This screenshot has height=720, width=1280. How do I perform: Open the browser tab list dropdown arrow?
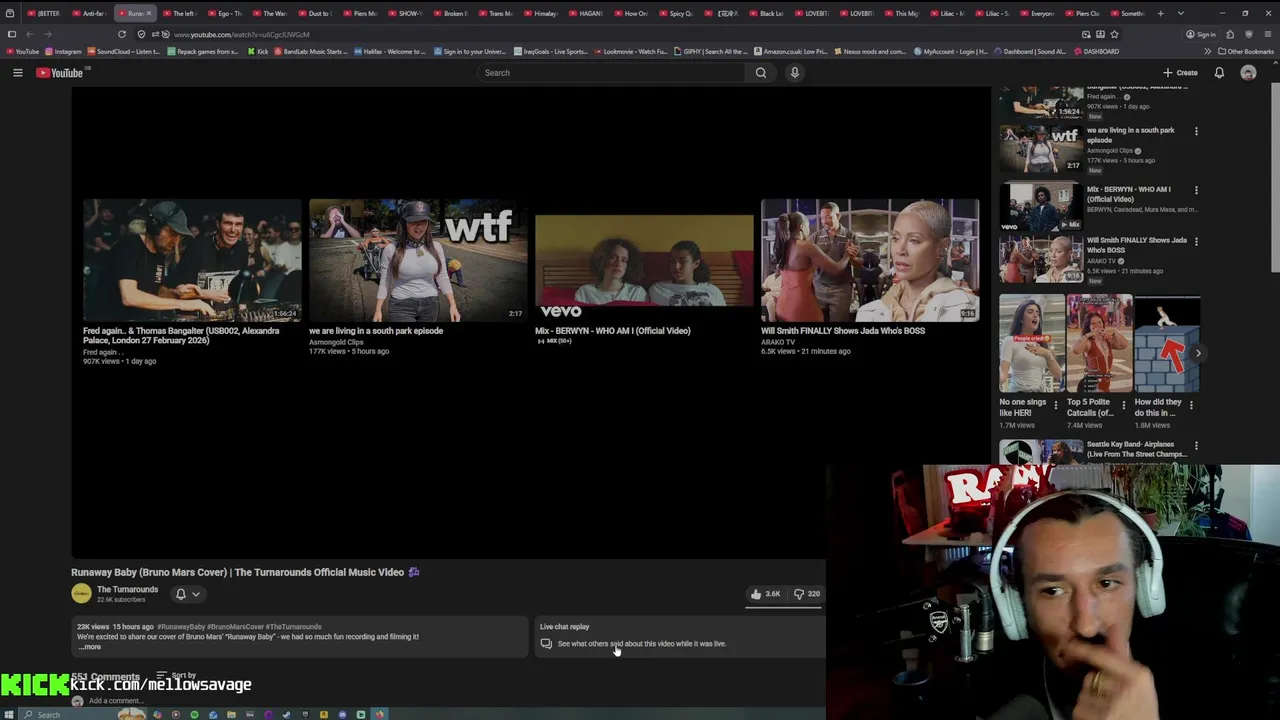point(1181,13)
